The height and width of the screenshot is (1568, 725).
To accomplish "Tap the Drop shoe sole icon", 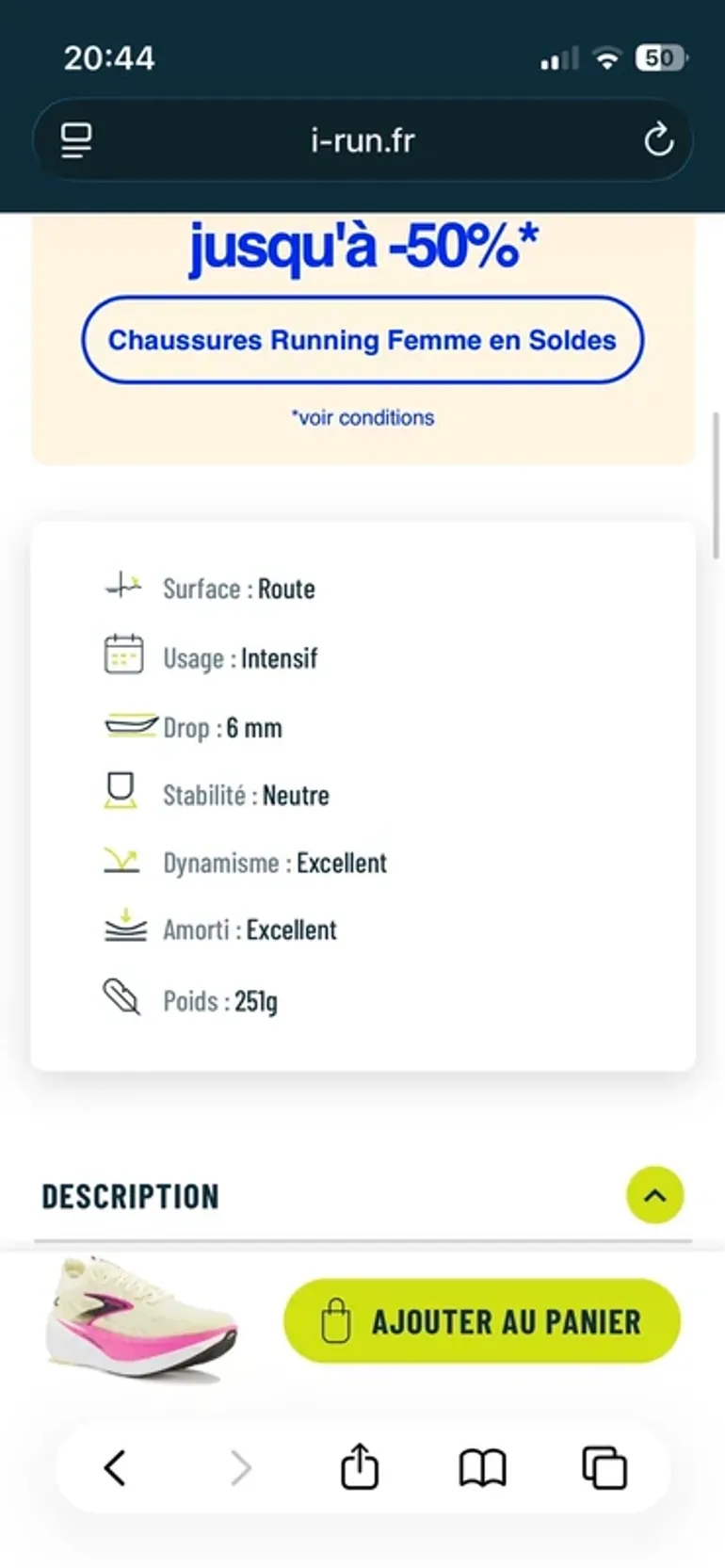I will [x=130, y=726].
